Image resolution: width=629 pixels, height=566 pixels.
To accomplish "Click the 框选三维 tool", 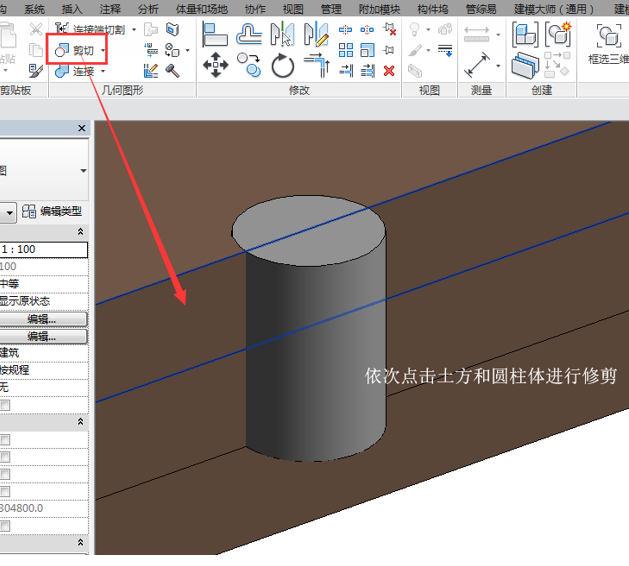I will click(609, 44).
